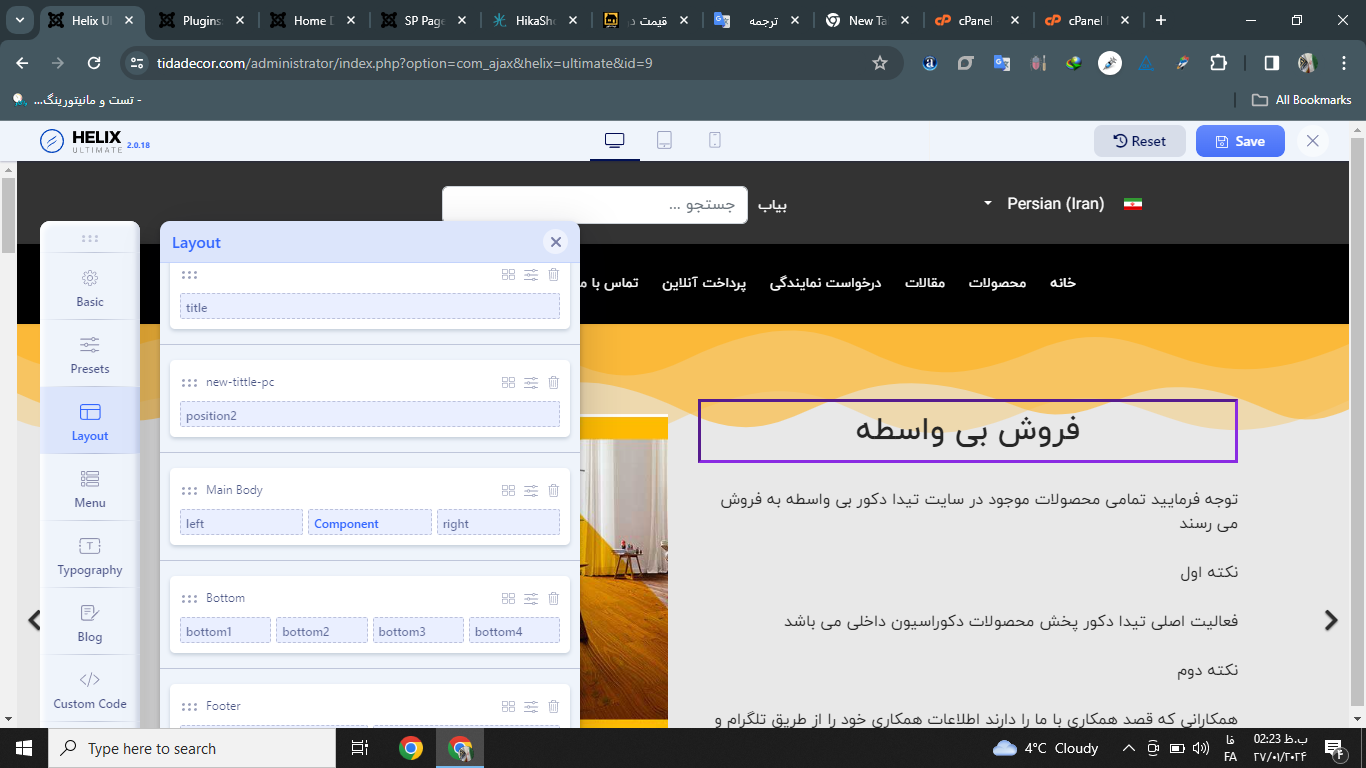Open row settings for Main Body
1366x768 pixels.
coord(531,490)
